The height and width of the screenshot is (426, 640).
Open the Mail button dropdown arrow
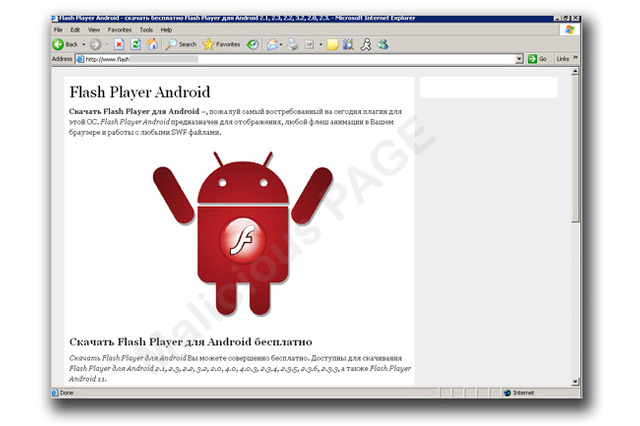(x=281, y=44)
